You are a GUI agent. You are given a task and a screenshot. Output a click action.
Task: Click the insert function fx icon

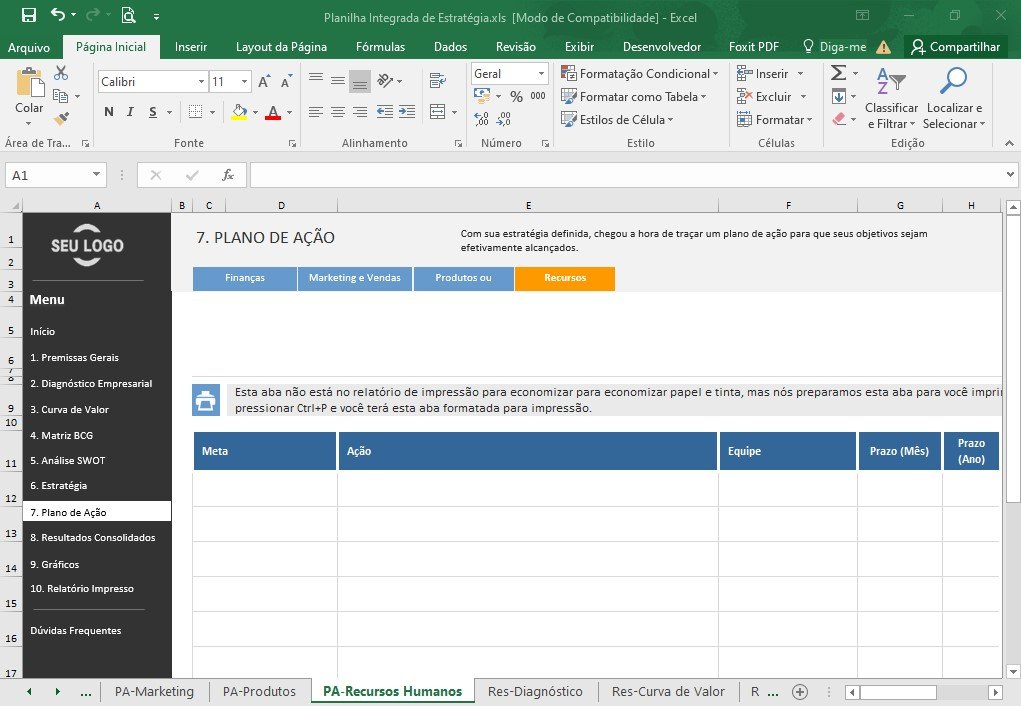pyautogui.click(x=228, y=175)
